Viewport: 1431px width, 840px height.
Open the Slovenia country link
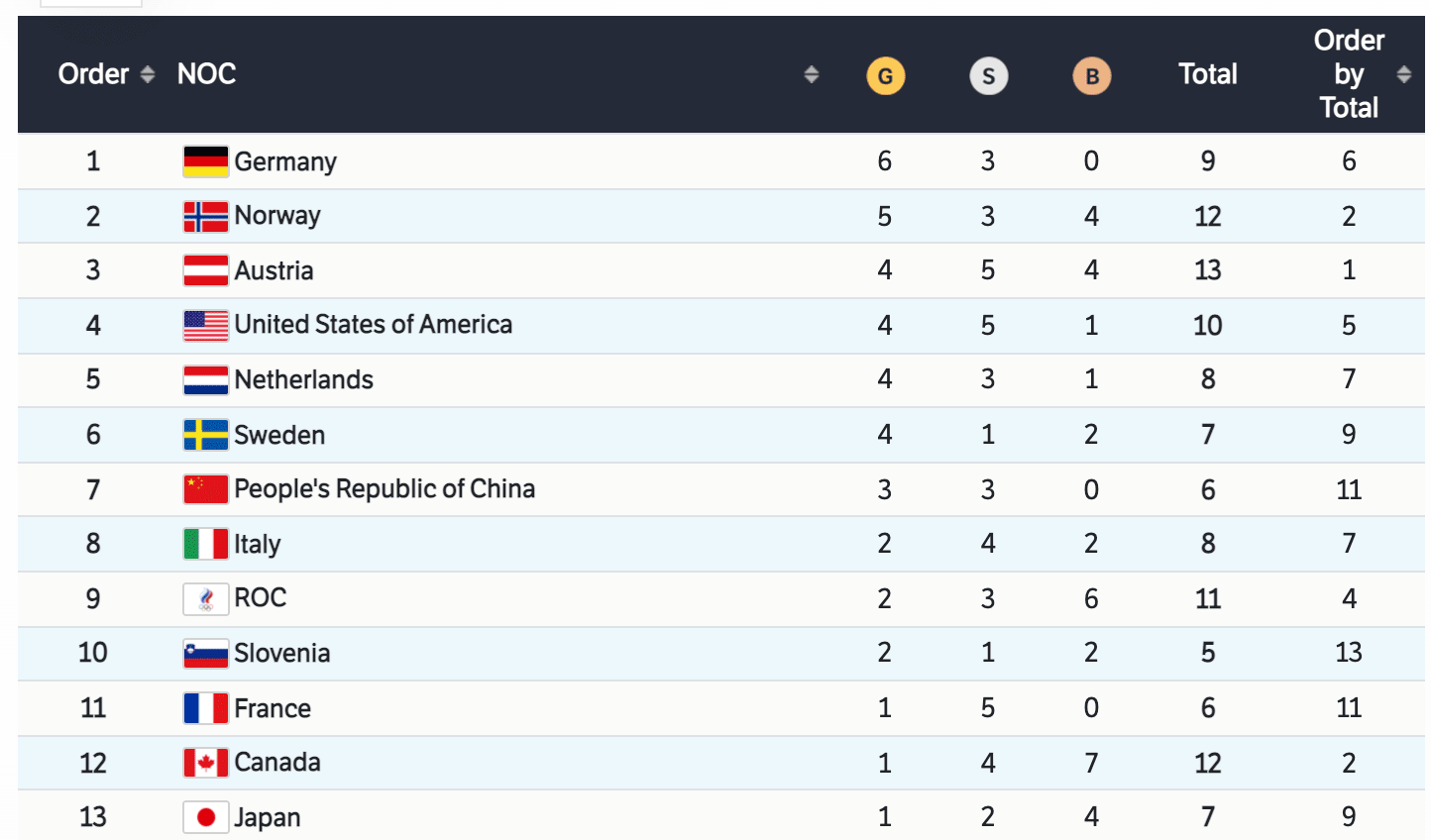[x=281, y=654]
